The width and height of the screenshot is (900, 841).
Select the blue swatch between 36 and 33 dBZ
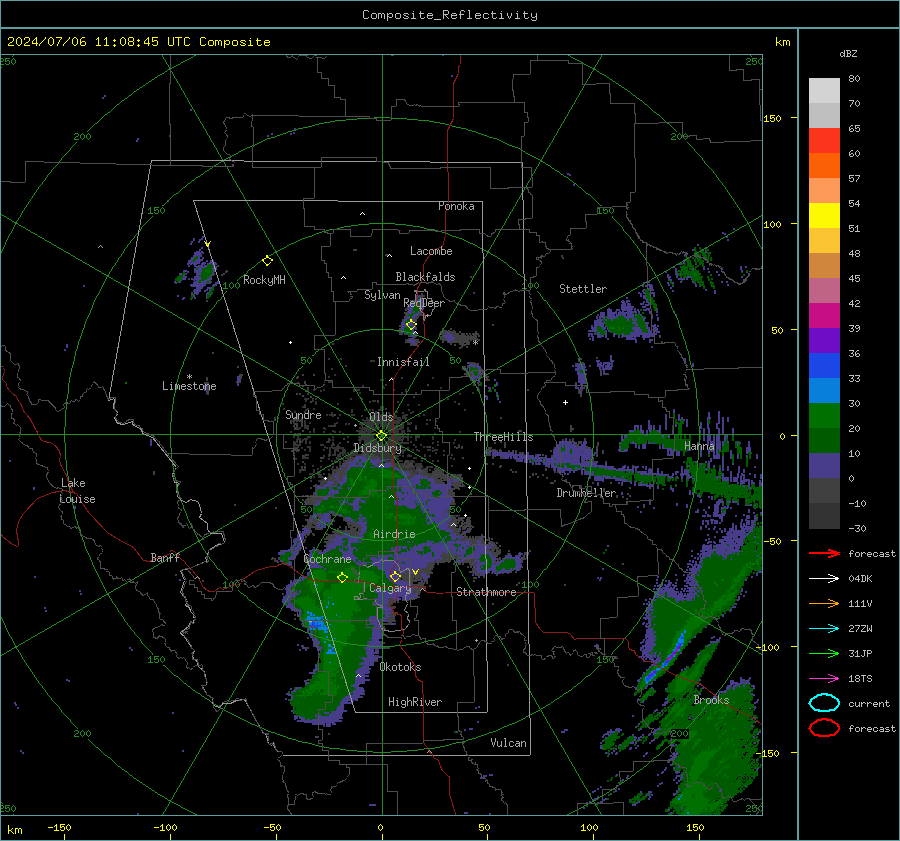click(x=824, y=366)
